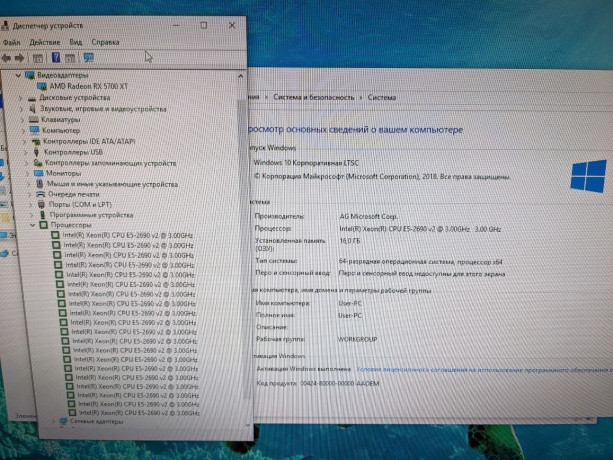Click the Просмотр основных сведений heading
613x460 pixels.
355,129
